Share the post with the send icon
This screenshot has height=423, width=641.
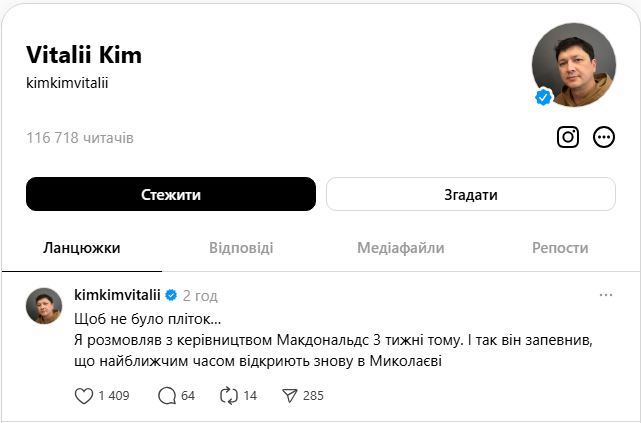coord(290,396)
